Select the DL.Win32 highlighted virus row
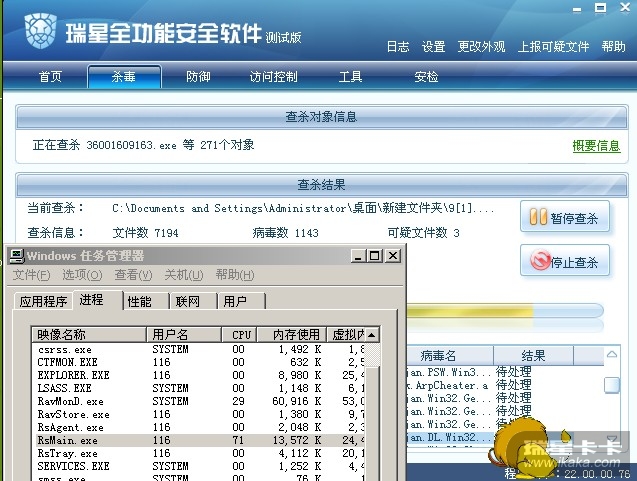The image size is (637, 481). pyautogui.click(x=449, y=438)
